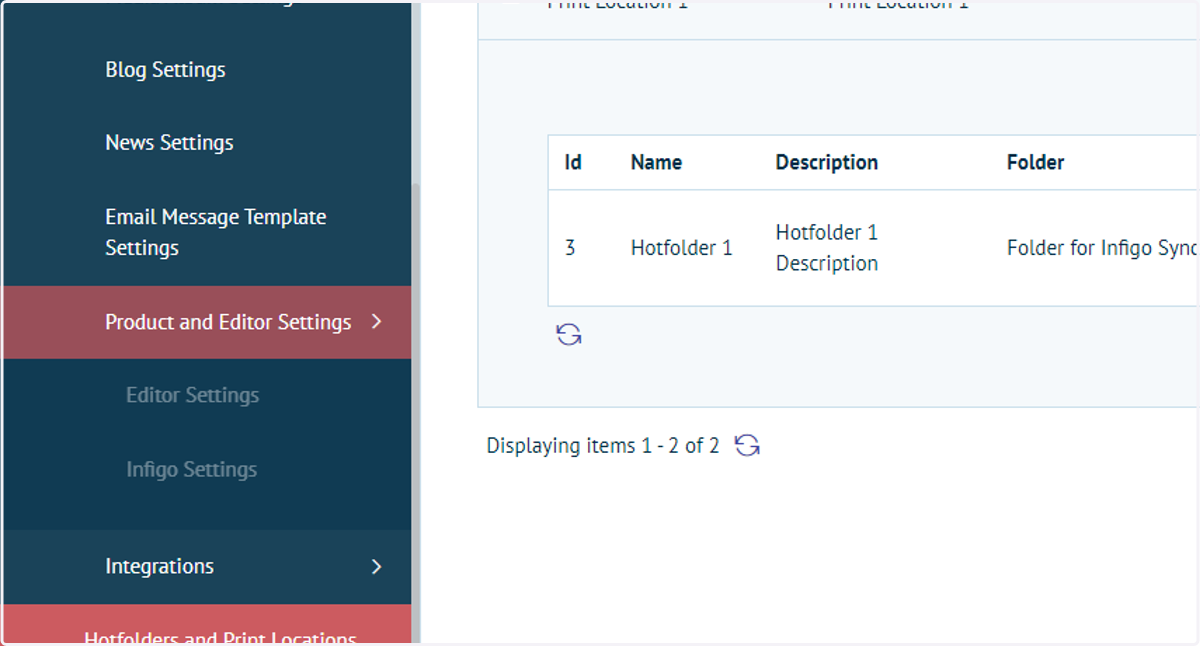Screen dimensions: 1200x646
Task: Click the Description column header
Action: [x=827, y=162]
